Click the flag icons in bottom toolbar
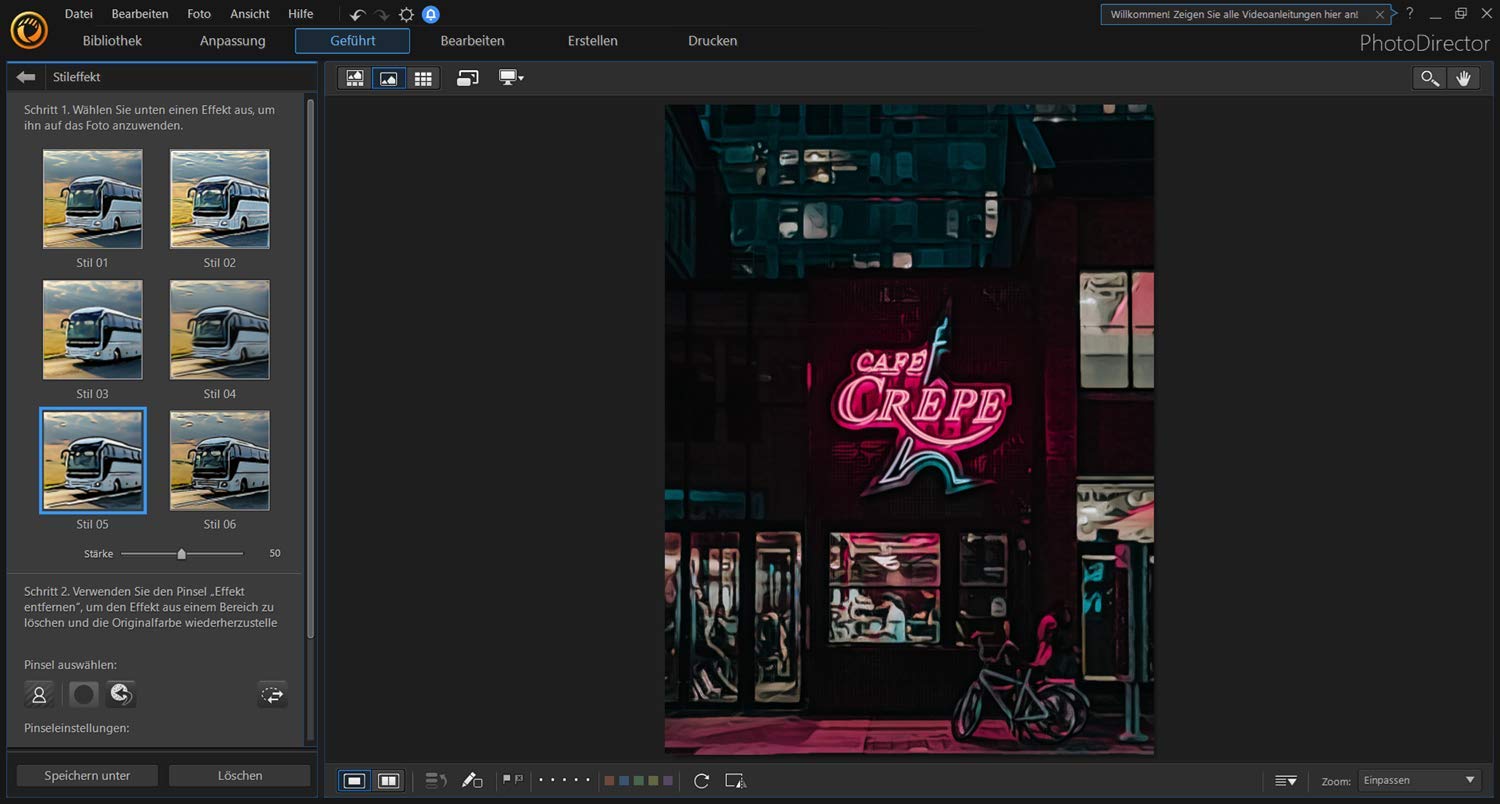 click(513, 779)
